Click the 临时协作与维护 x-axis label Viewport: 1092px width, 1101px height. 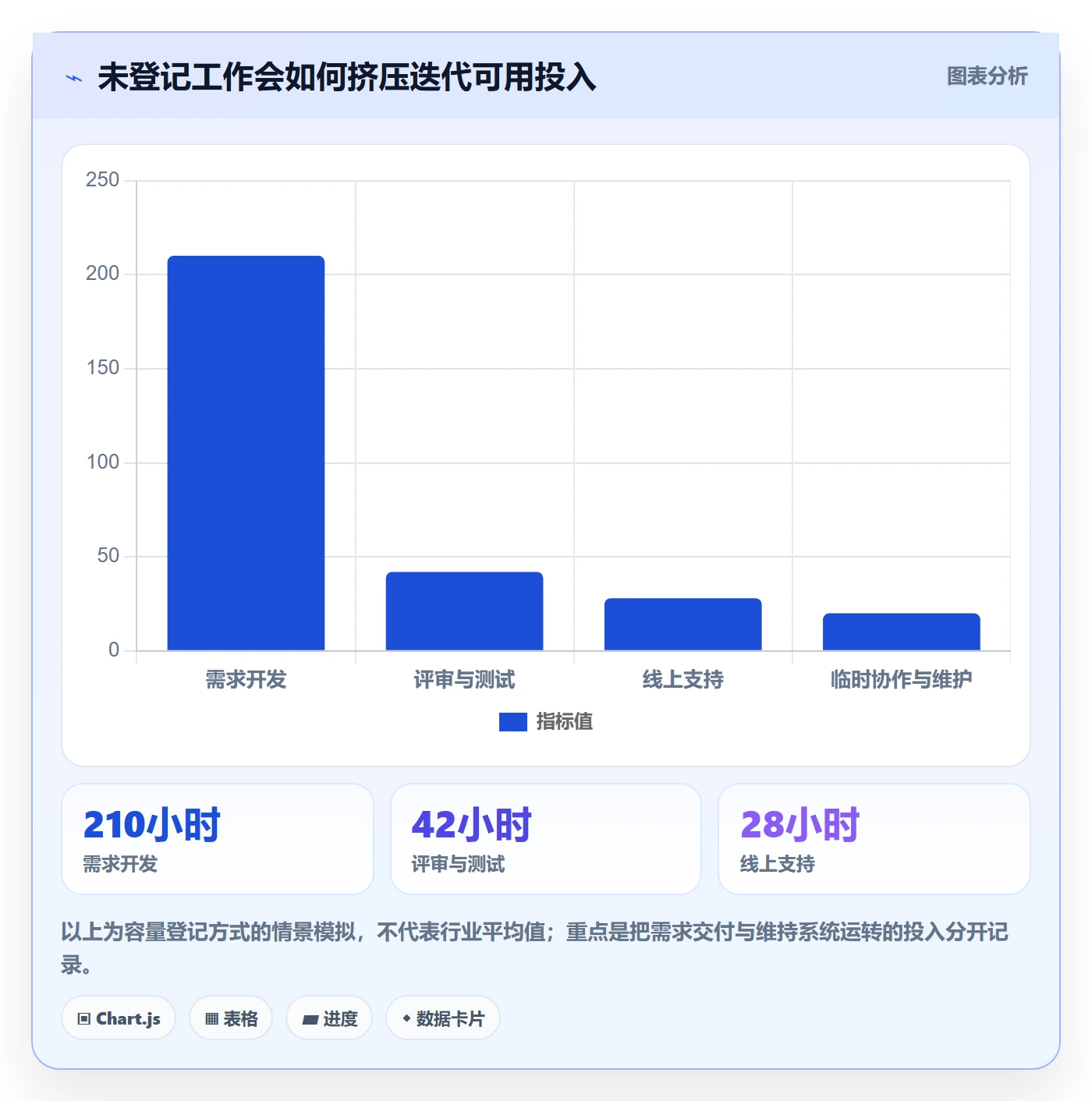901,680
